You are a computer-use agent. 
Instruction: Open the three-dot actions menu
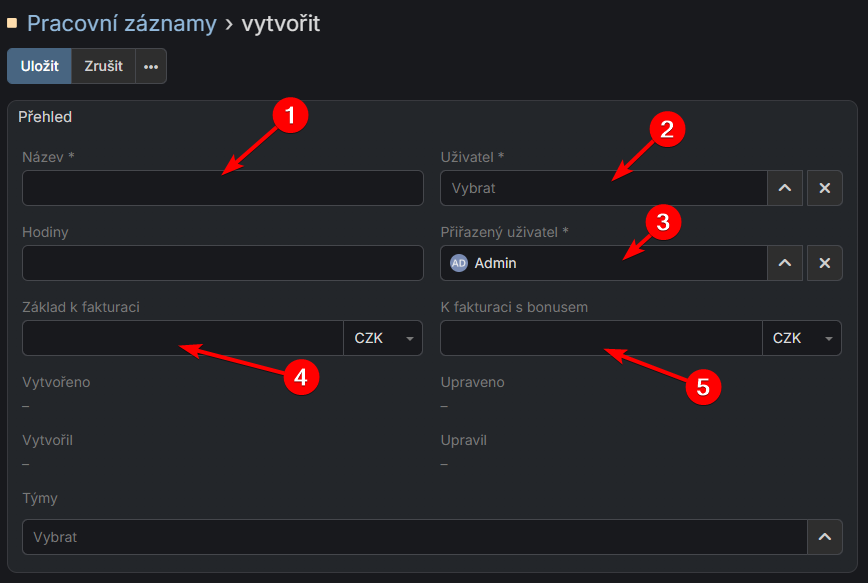150,66
